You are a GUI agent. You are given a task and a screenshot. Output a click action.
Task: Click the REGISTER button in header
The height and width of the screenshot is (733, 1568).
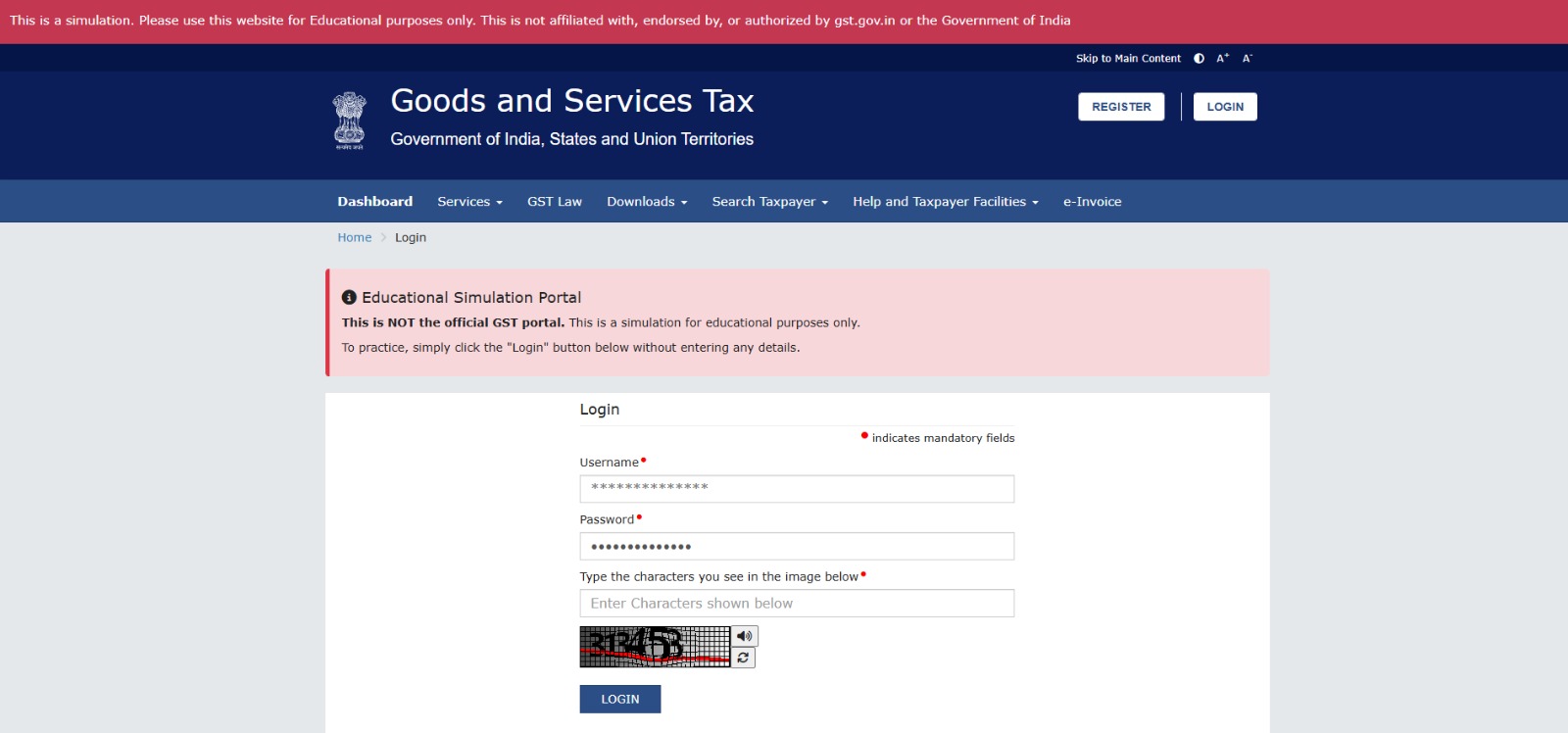pyautogui.click(x=1121, y=107)
